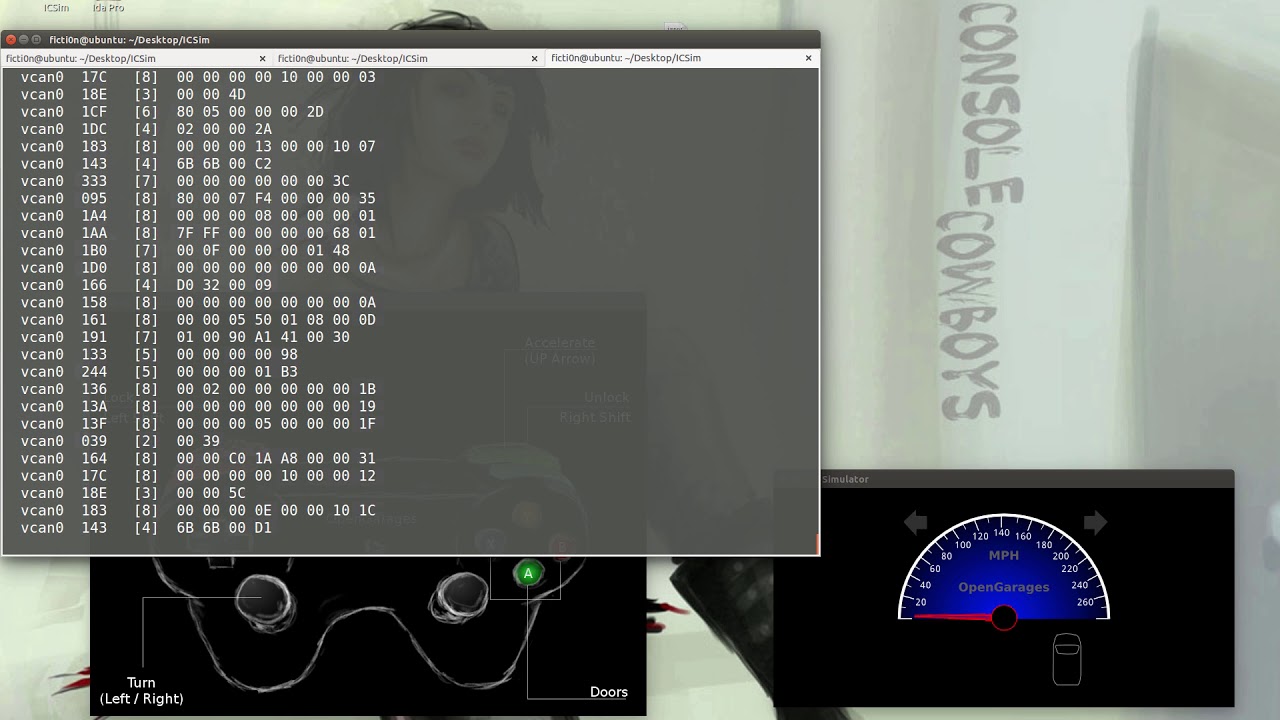
Task: Close the active rightmost terminal tab
Action: [x=809, y=58]
